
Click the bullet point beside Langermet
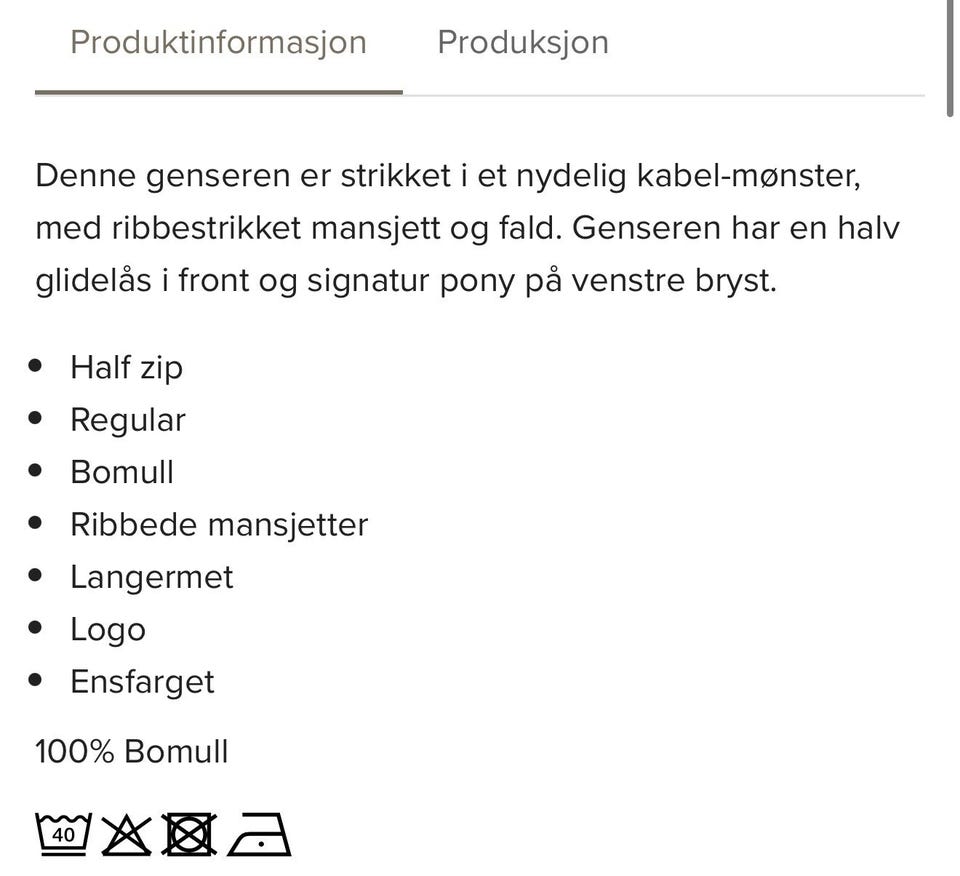coord(37,573)
